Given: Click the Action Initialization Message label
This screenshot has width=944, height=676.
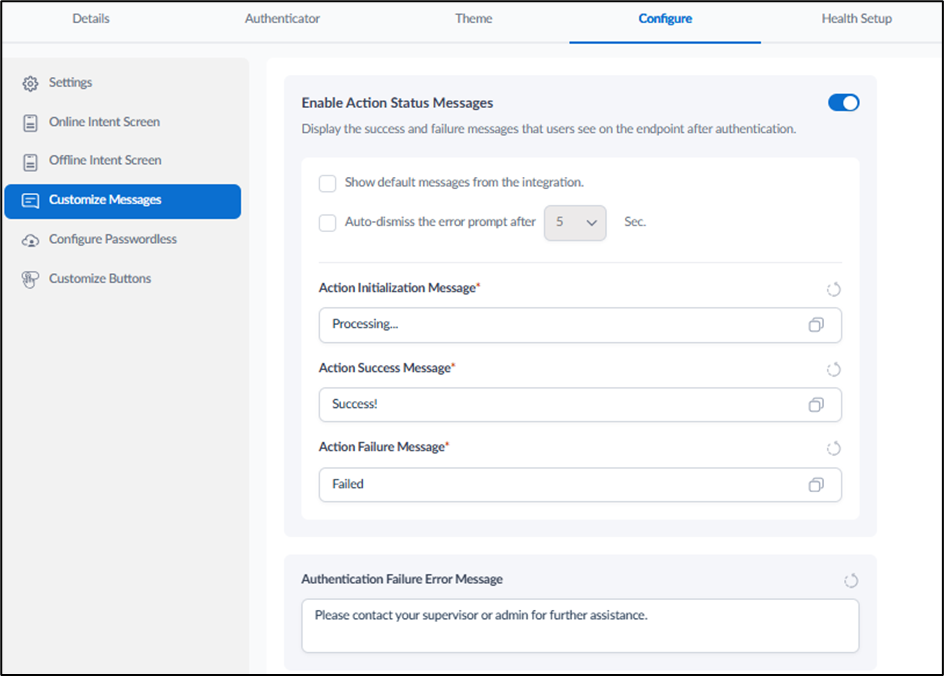Looking at the screenshot, I should (x=399, y=288).
